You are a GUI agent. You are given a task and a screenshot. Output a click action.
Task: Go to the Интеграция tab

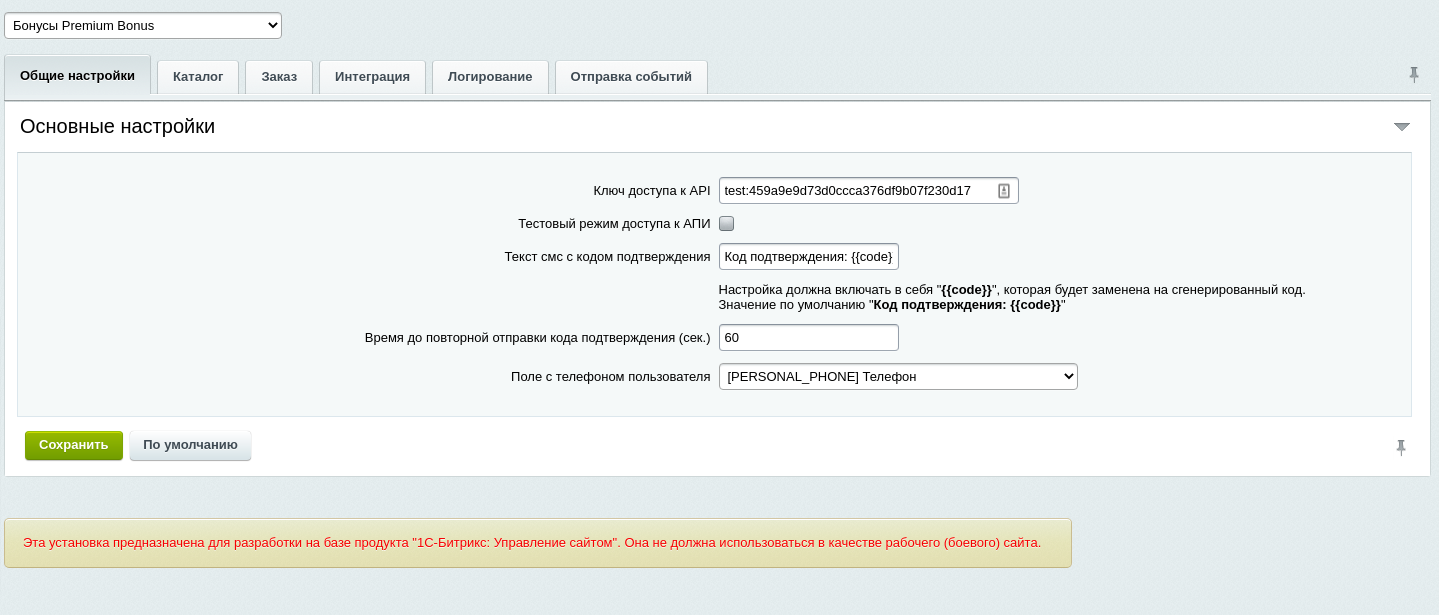[x=372, y=77]
